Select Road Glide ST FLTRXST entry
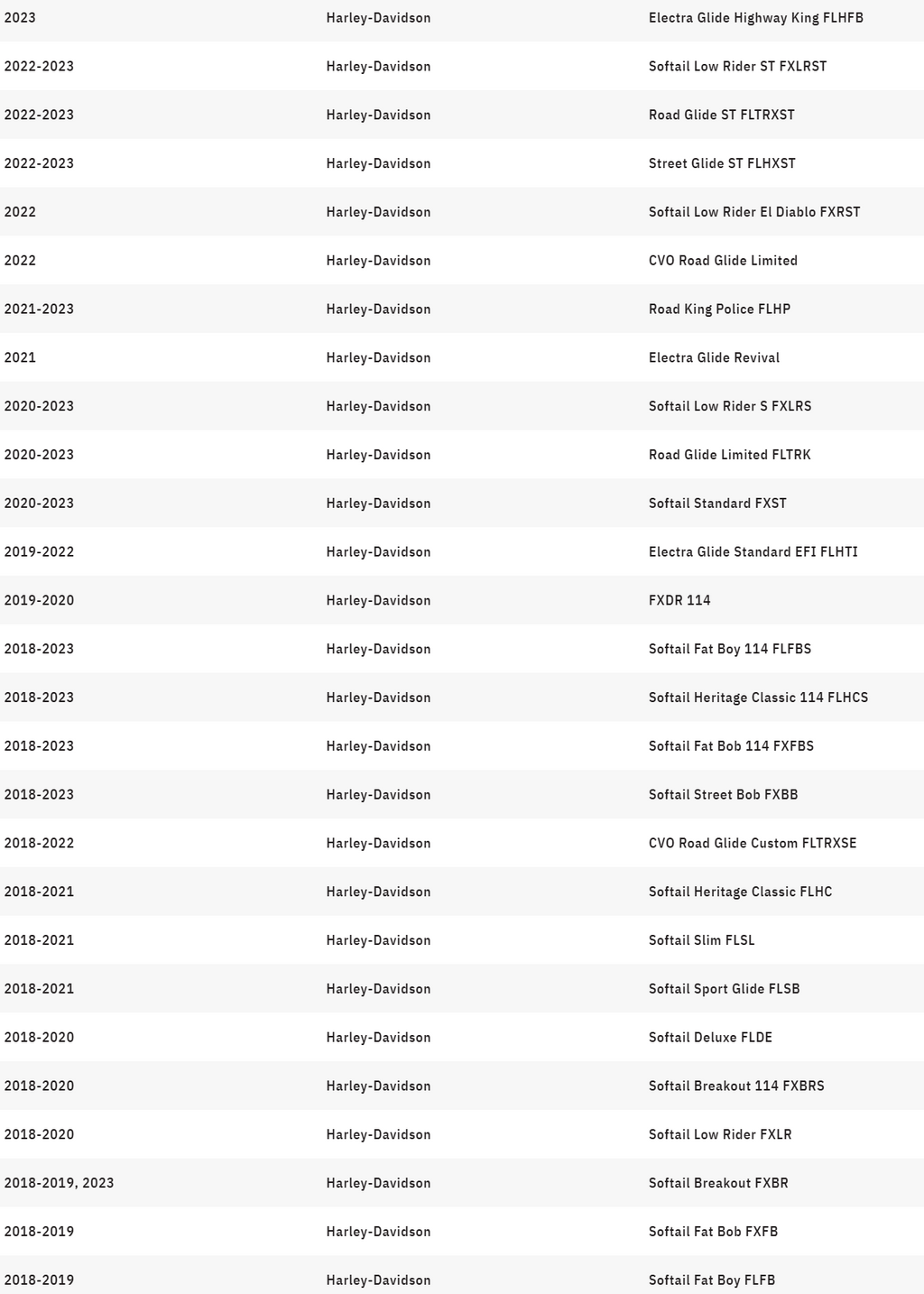The height and width of the screenshot is (1294, 924). (721, 116)
